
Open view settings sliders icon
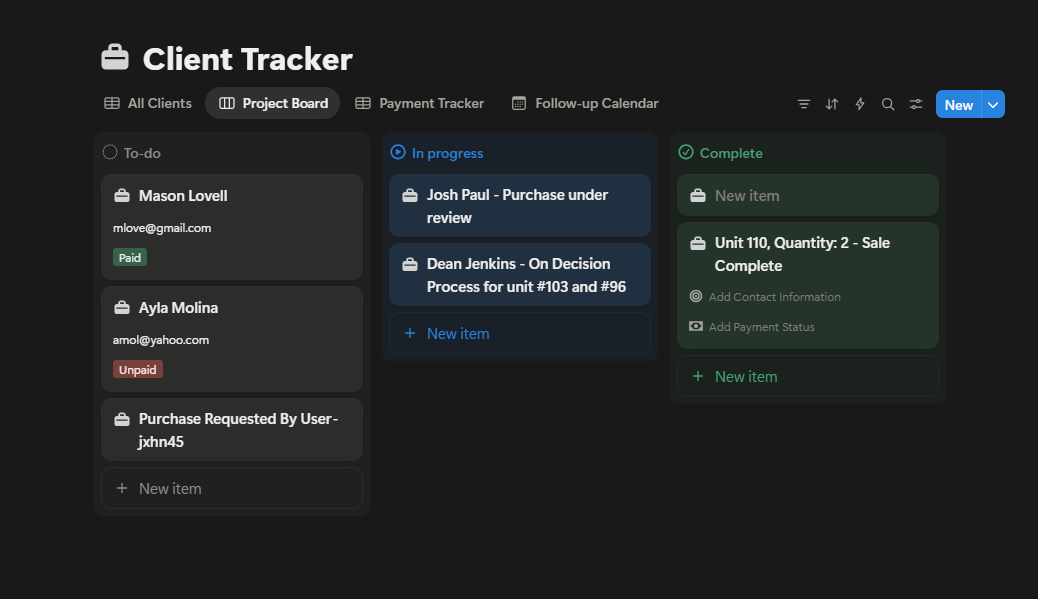pyautogui.click(x=916, y=104)
